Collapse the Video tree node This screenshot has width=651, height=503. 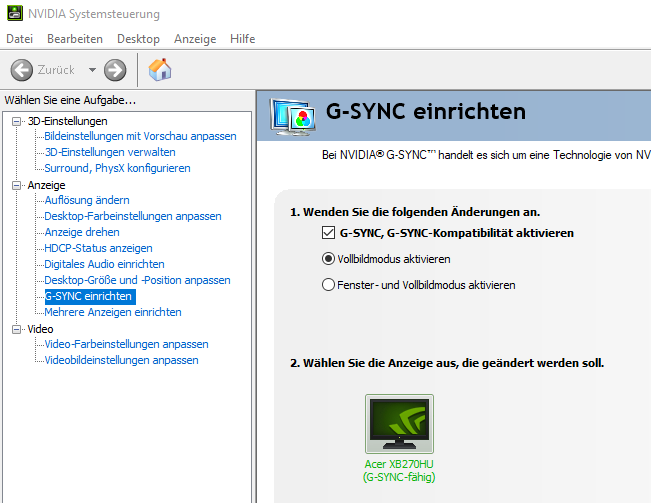tap(16, 329)
